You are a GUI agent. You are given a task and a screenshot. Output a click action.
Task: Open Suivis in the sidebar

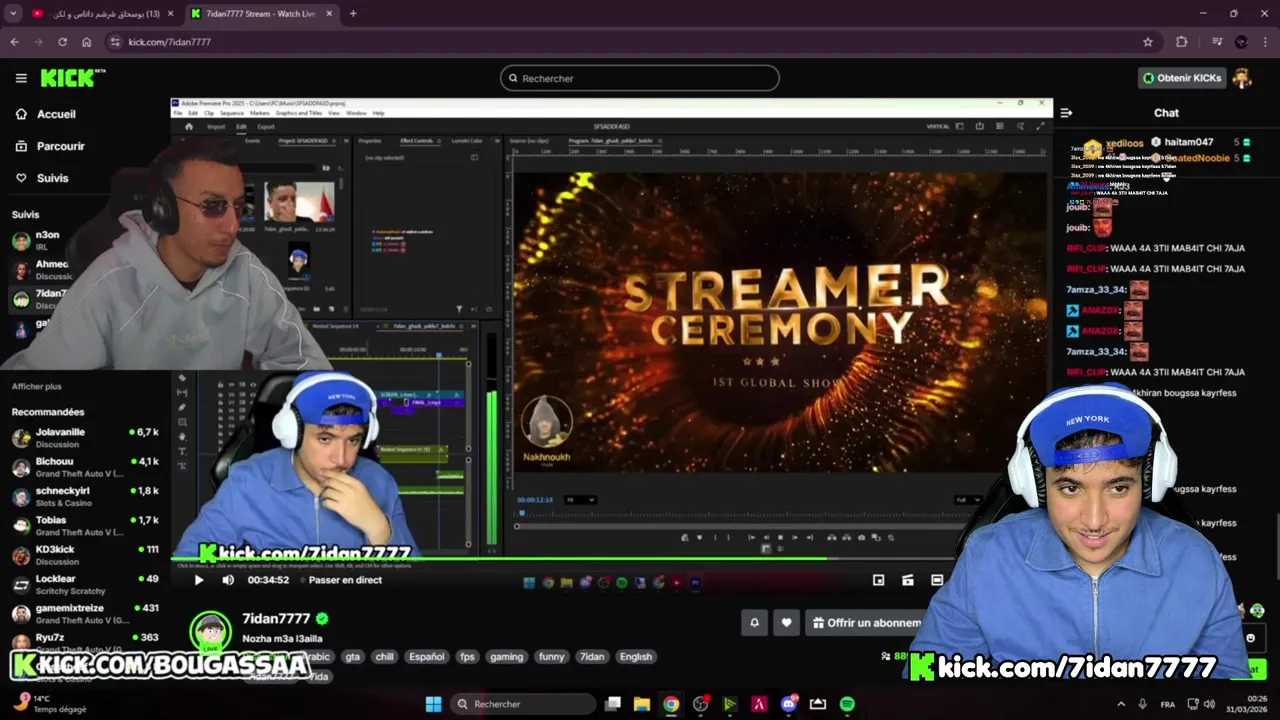(42, 178)
